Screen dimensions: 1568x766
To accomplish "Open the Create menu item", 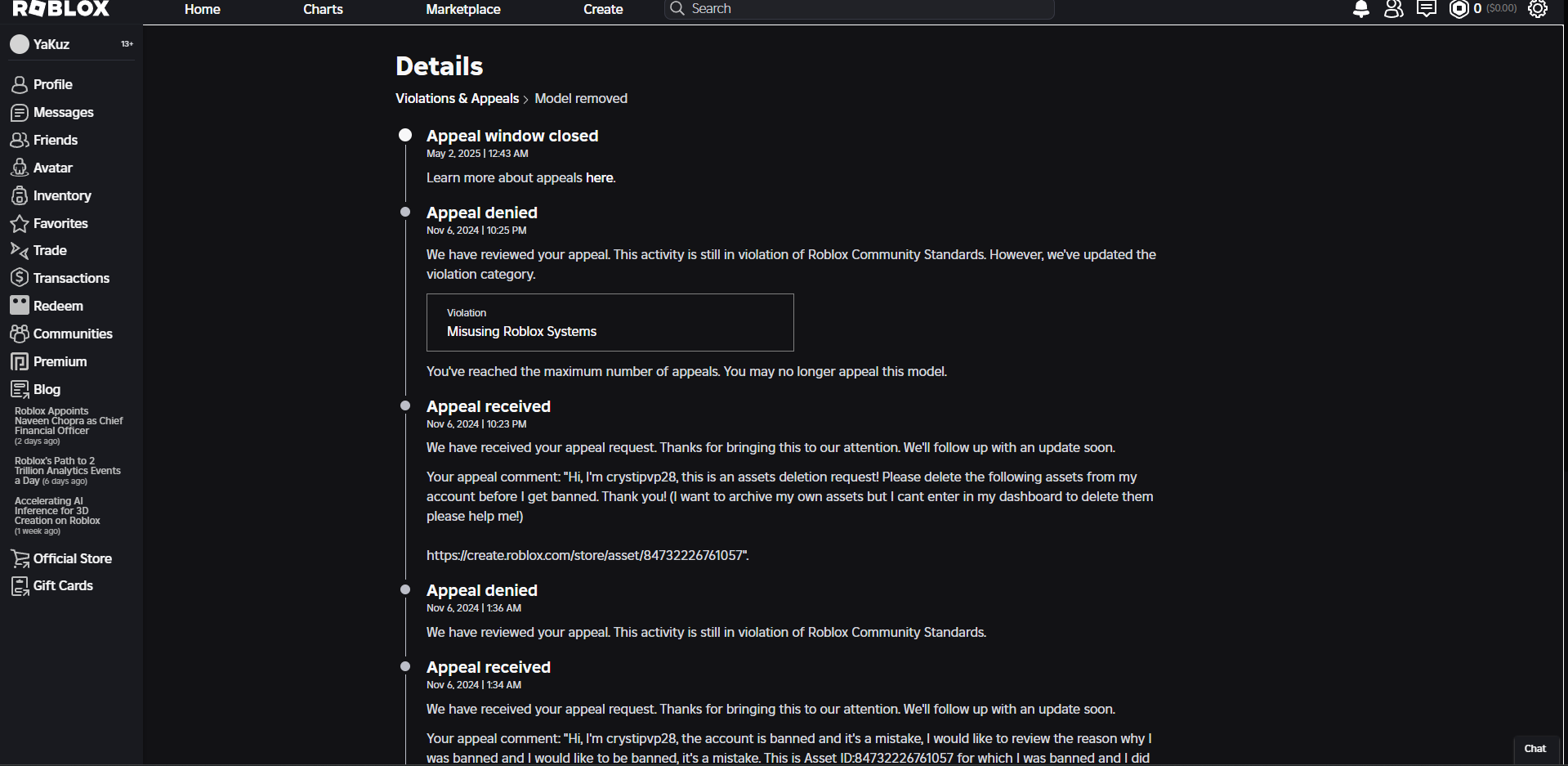I will pyautogui.click(x=603, y=9).
